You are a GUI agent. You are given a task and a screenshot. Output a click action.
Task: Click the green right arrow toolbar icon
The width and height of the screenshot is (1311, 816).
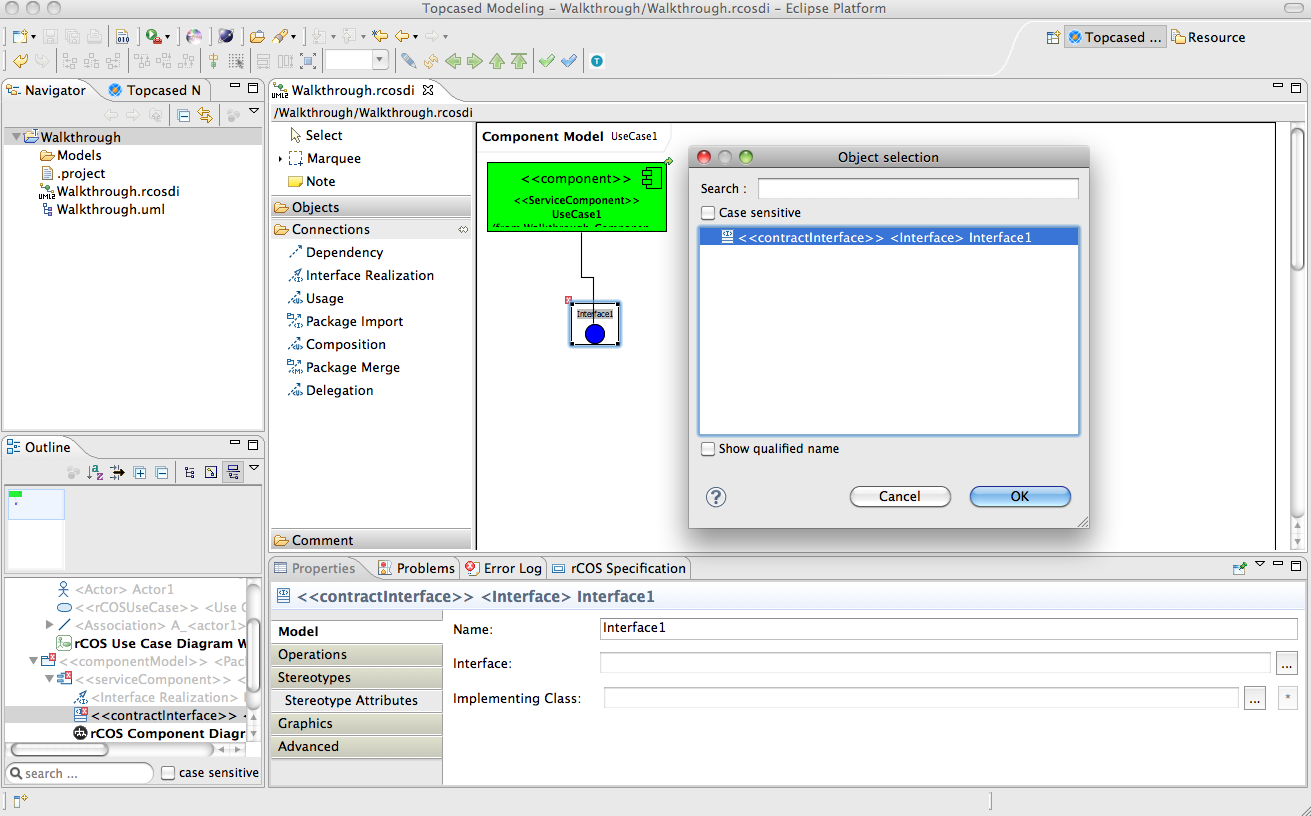(x=475, y=61)
